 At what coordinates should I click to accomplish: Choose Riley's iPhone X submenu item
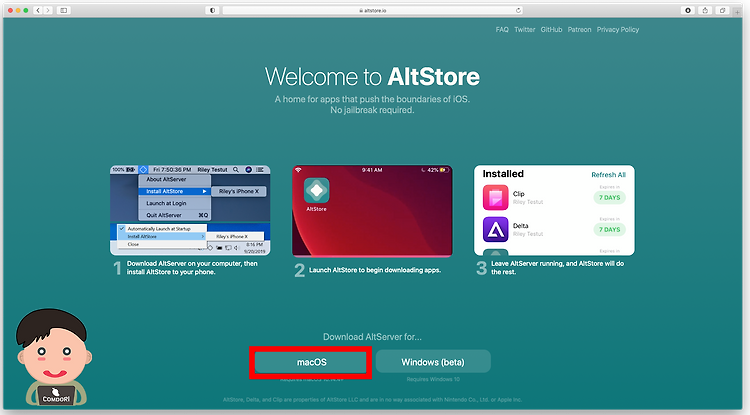click(239, 191)
